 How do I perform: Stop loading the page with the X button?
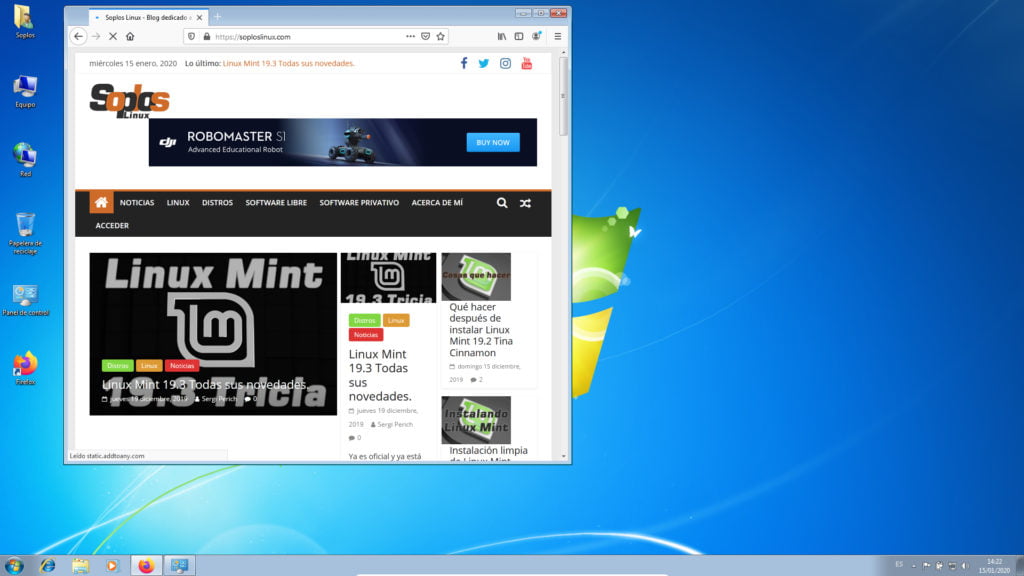tap(113, 37)
